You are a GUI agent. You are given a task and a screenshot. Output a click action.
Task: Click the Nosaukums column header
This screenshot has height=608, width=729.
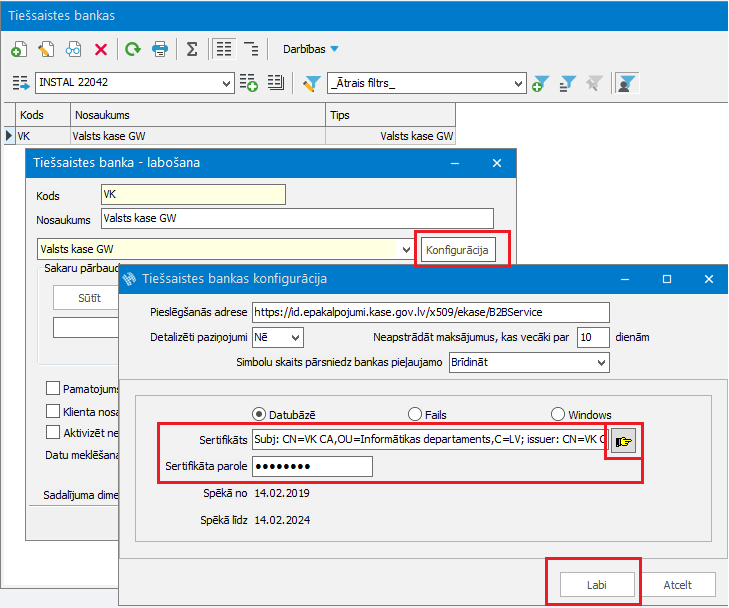197,115
